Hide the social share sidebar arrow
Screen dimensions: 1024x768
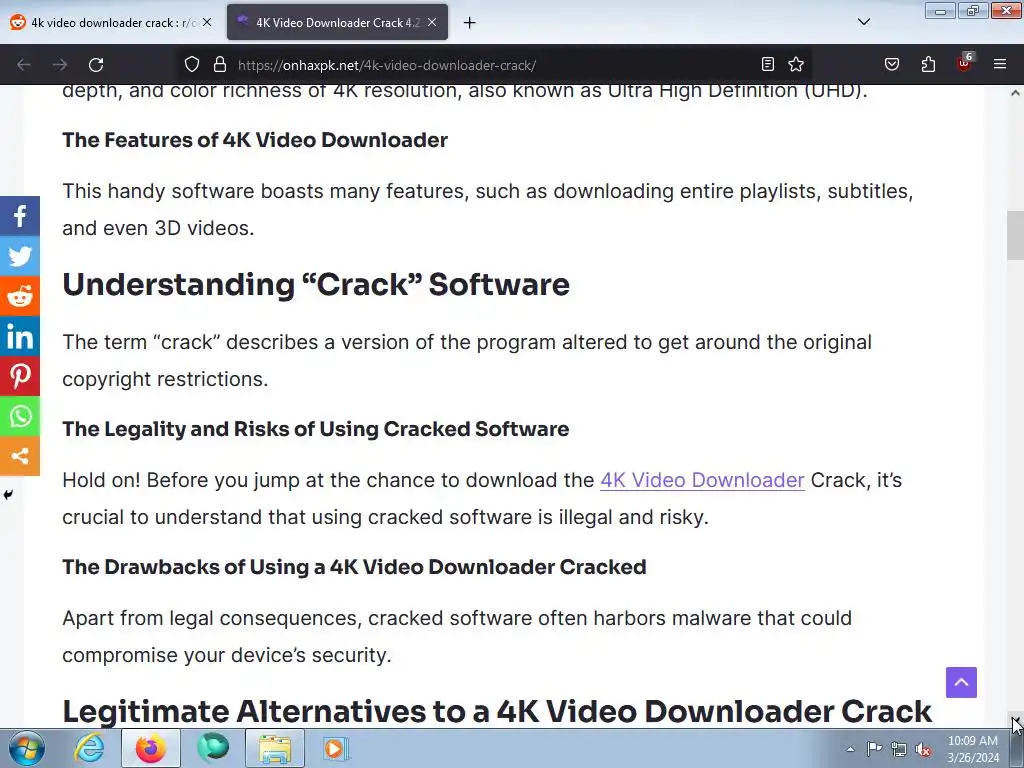8,494
